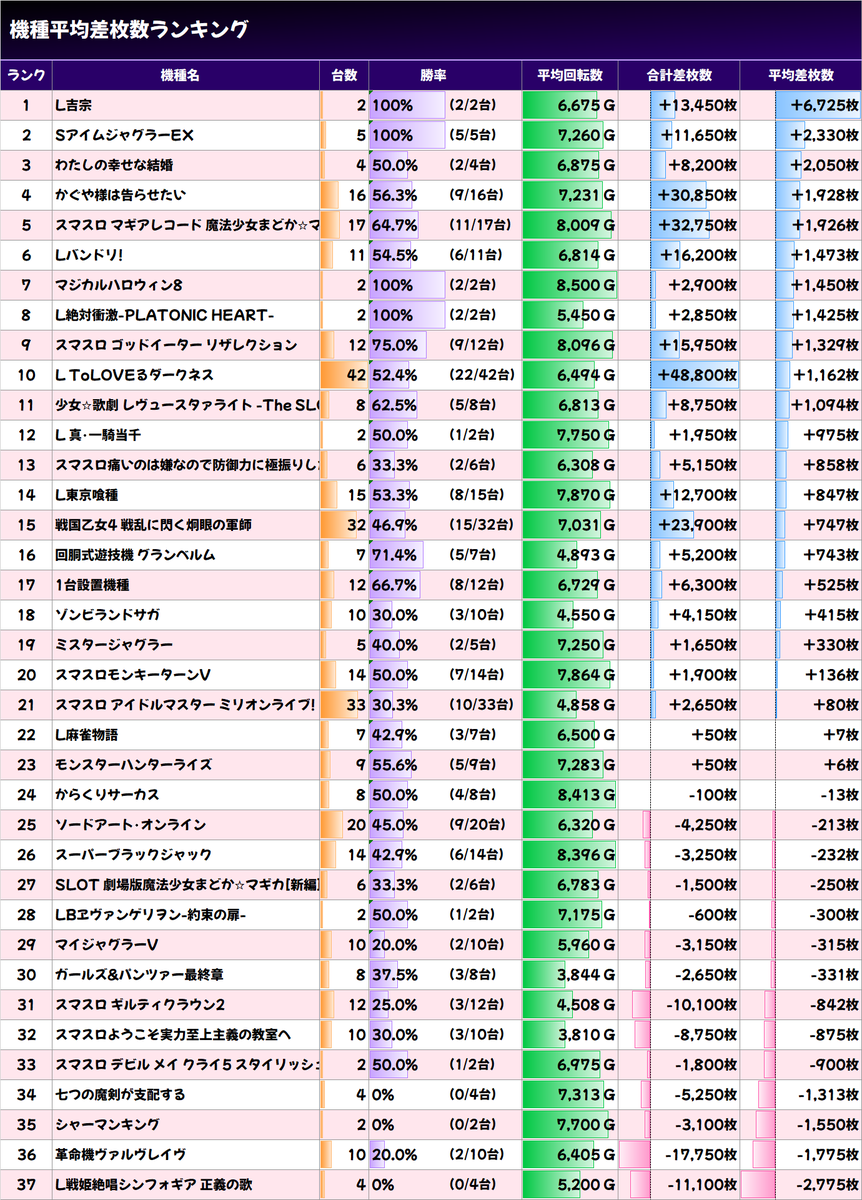Image resolution: width=862 pixels, height=1200 pixels.
Task: Click average spins 3,810 G cell
Action: [570, 1035]
